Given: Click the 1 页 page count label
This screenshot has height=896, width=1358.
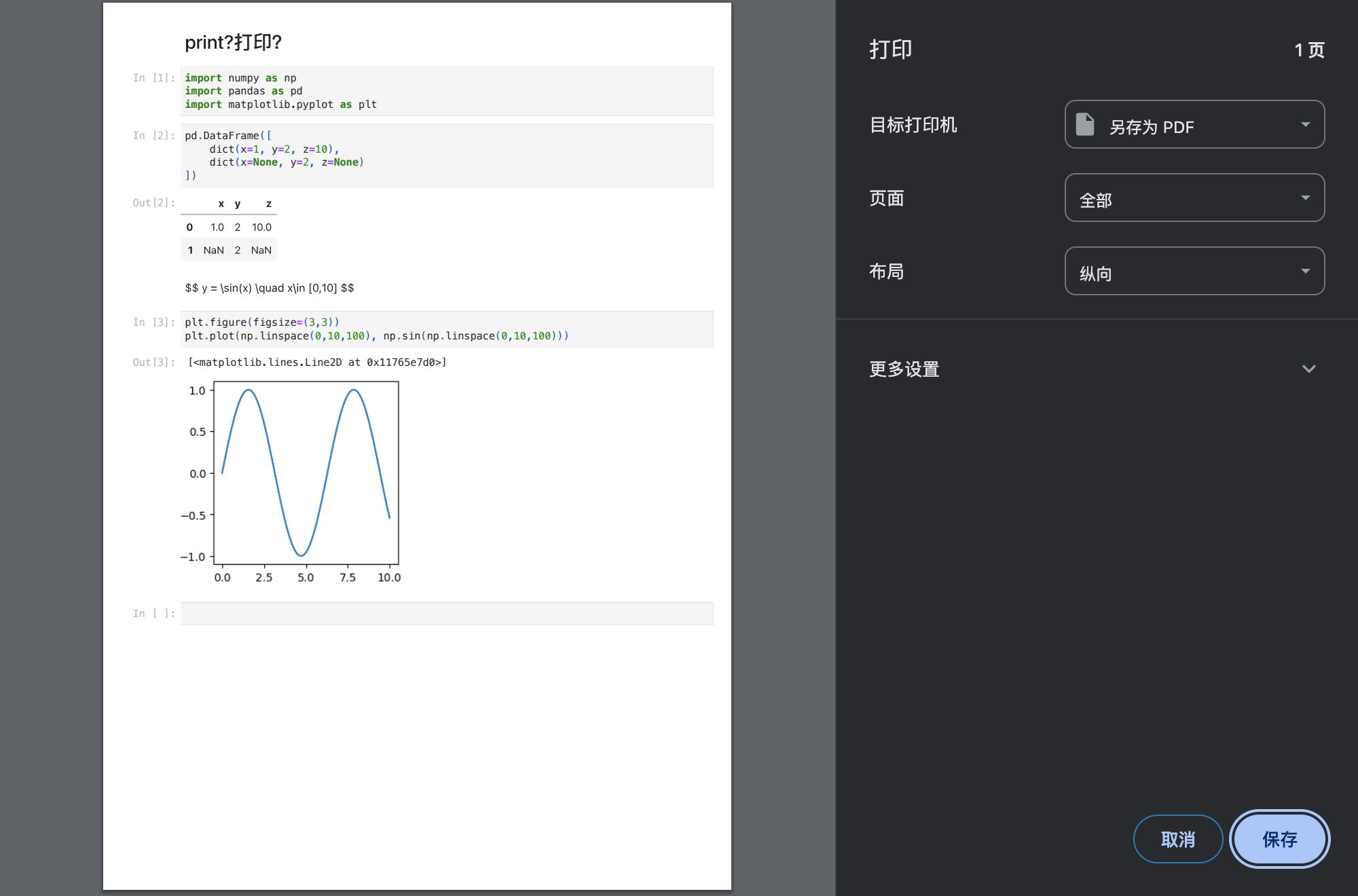Looking at the screenshot, I should click(1308, 50).
